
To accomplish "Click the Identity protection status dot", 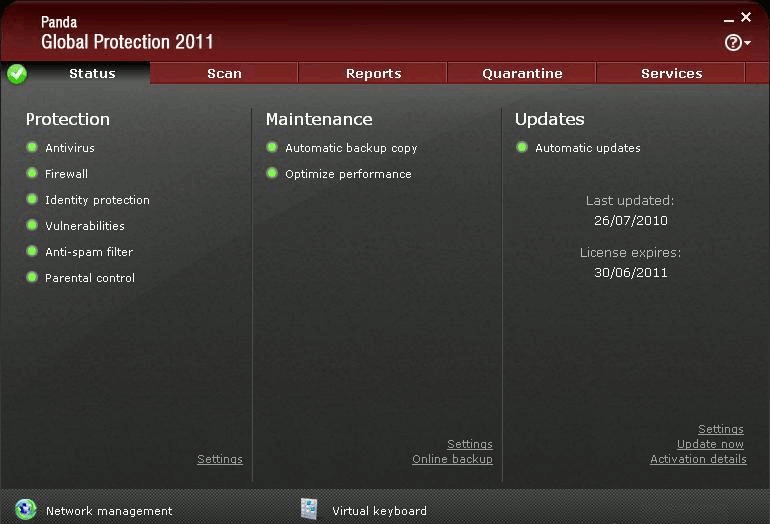I will click(x=32, y=199).
